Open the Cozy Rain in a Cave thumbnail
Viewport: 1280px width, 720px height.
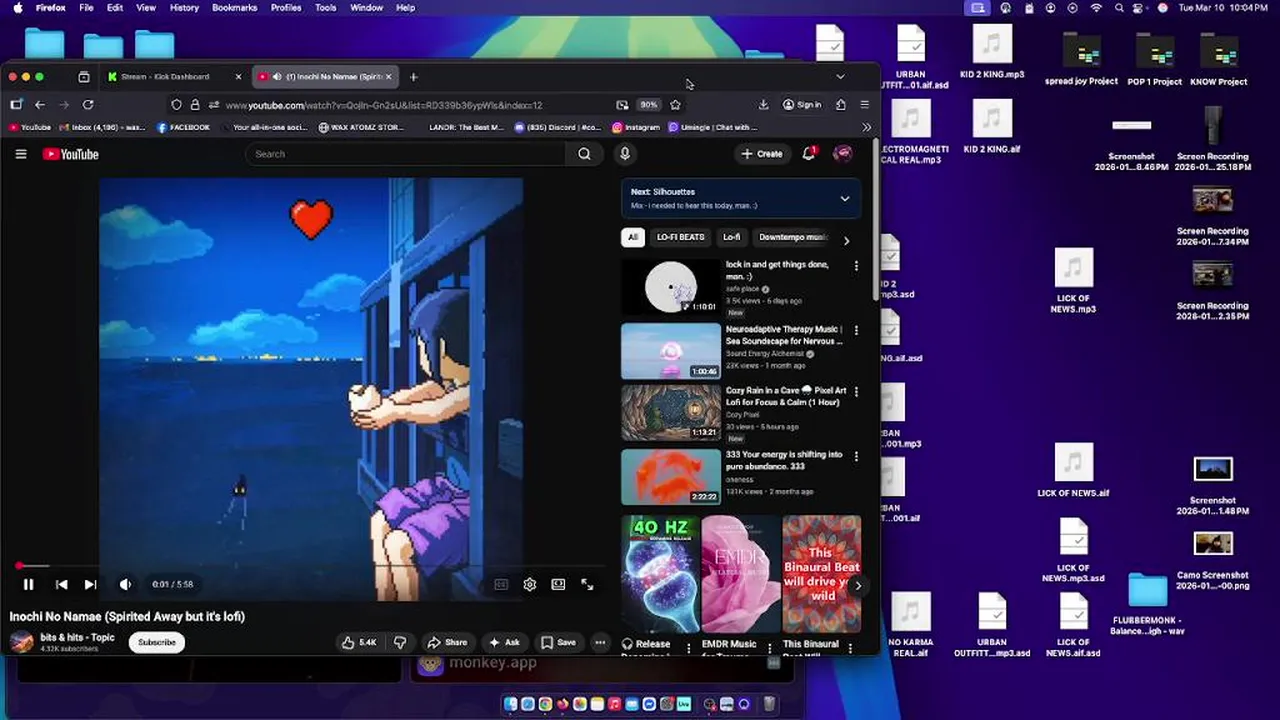pos(671,413)
